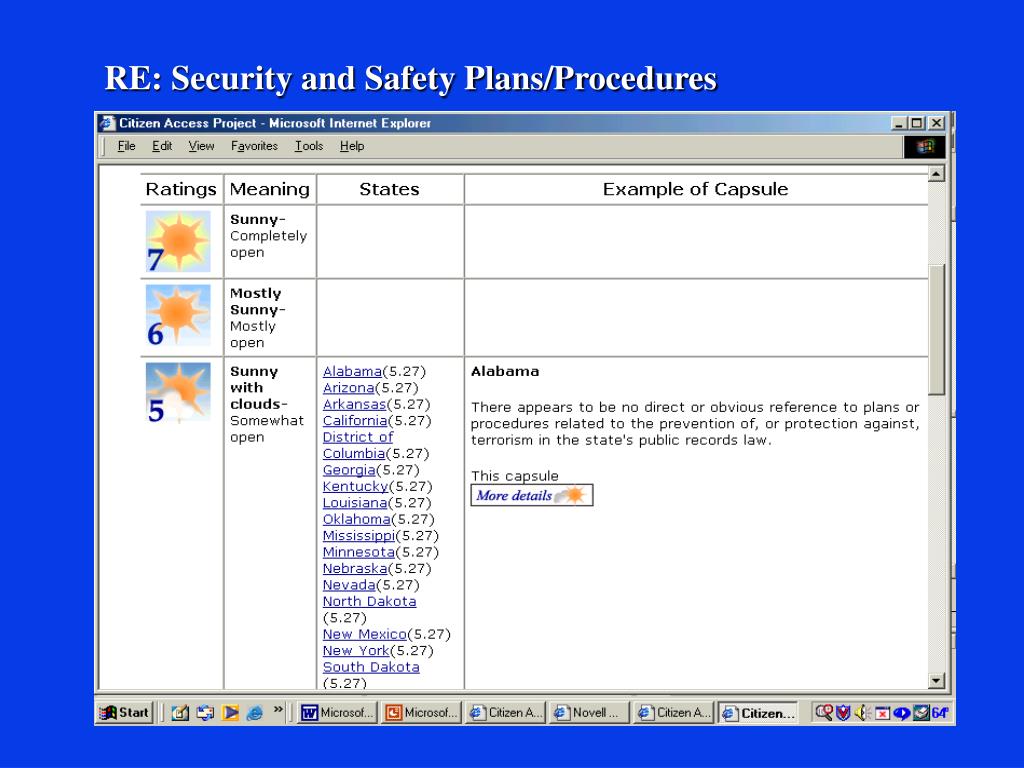Viewport: 1024px width, 768px height.
Task: Switch to first Citizen A... taskbar window
Action: (x=505, y=712)
